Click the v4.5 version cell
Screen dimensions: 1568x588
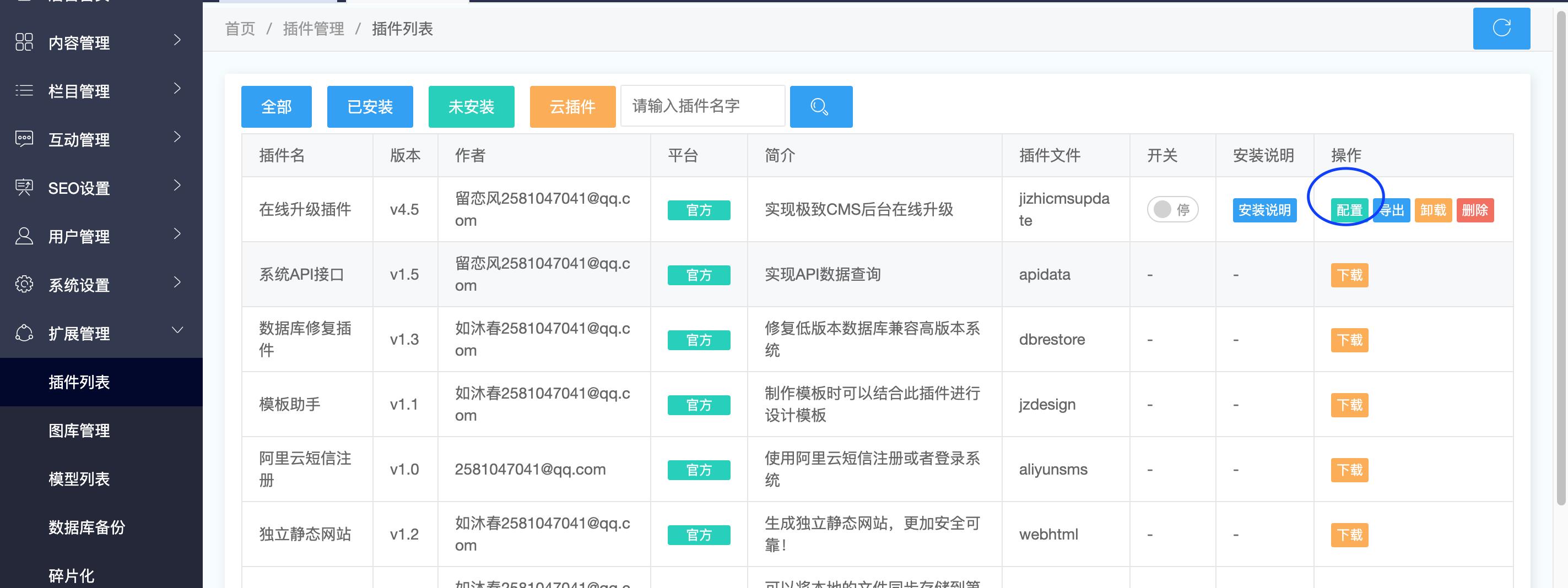[x=404, y=209]
